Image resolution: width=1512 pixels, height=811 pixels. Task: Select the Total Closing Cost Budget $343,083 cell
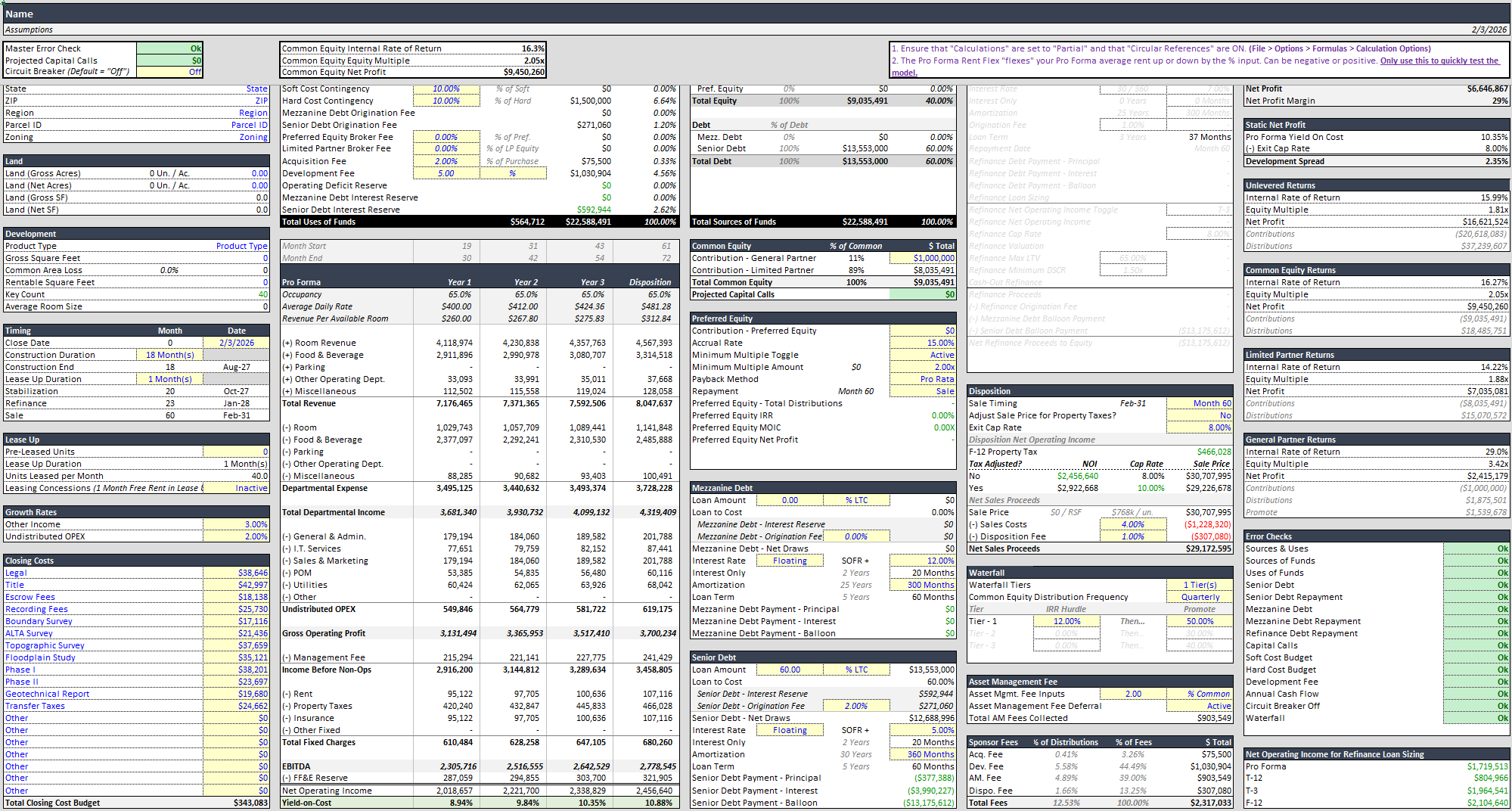click(x=237, y=803)
